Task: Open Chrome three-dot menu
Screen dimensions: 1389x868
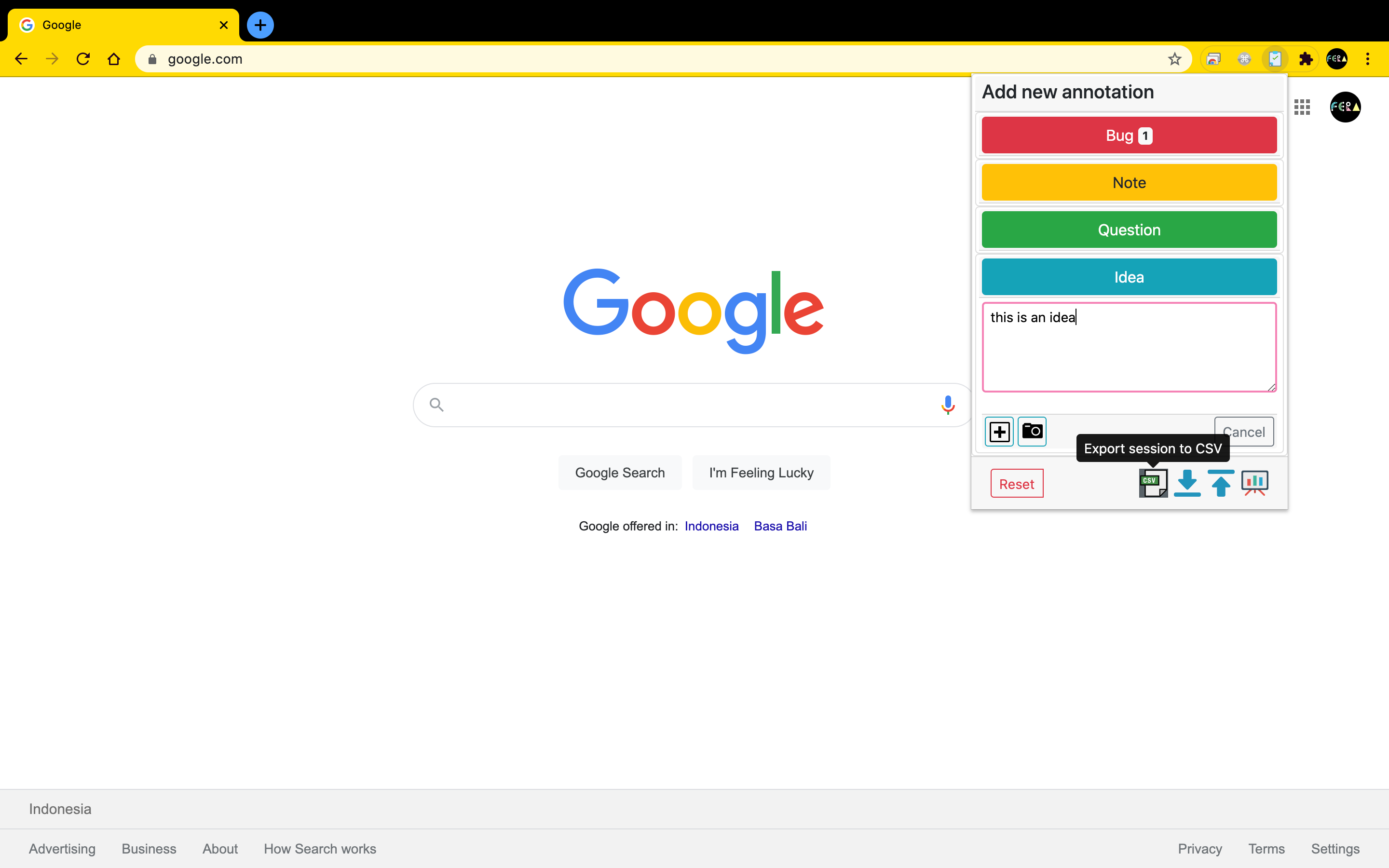Action: click(x=1368, y=59)
